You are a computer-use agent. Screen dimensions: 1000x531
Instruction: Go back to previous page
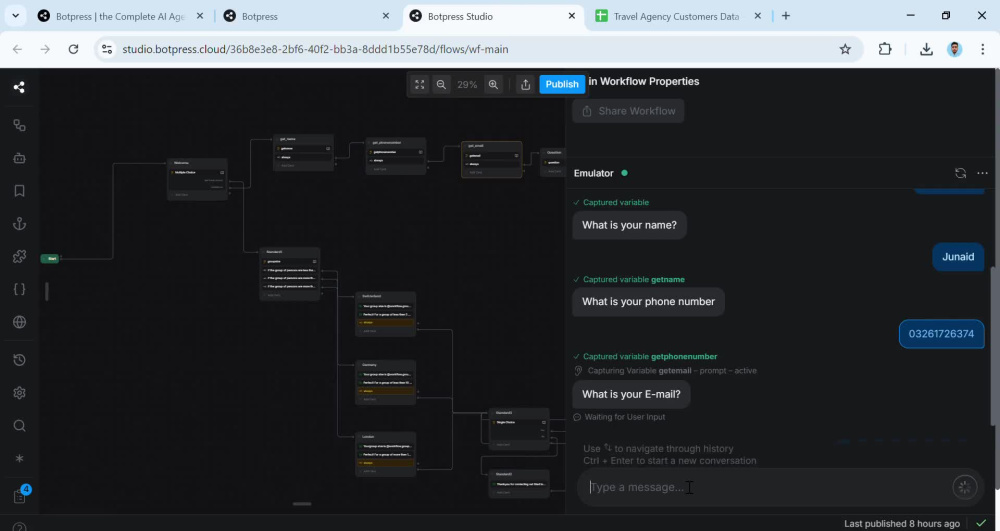click(x=17, y=49)
